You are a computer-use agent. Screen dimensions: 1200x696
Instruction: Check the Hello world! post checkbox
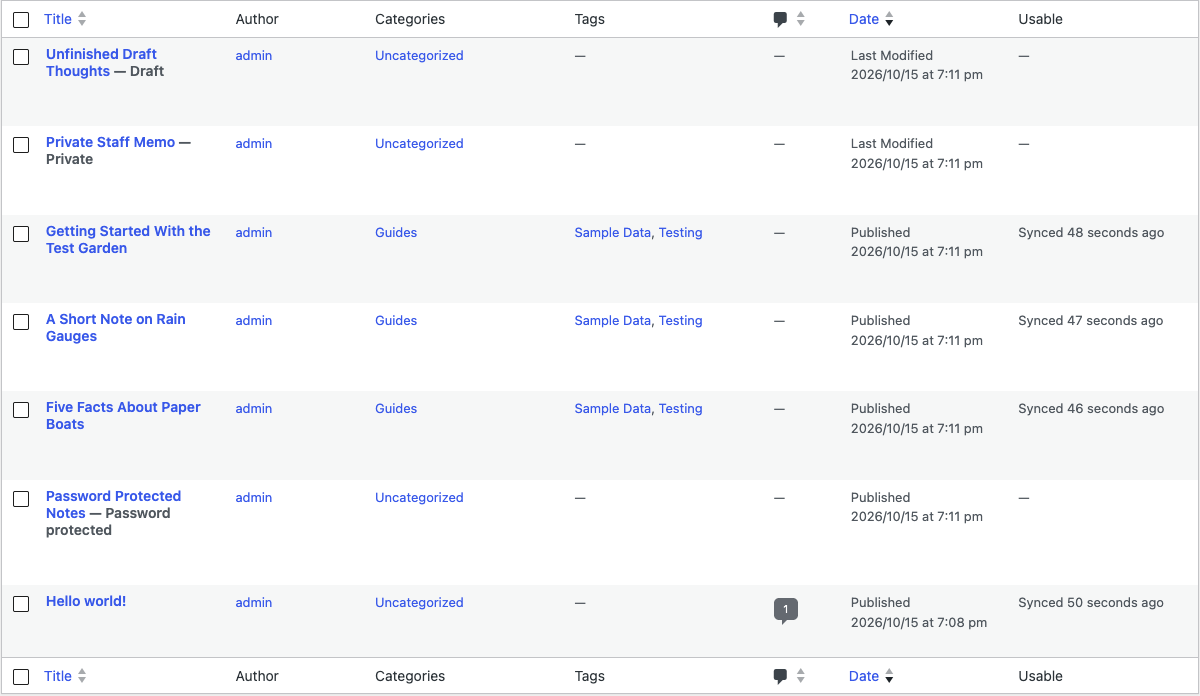tap(21, 604)
